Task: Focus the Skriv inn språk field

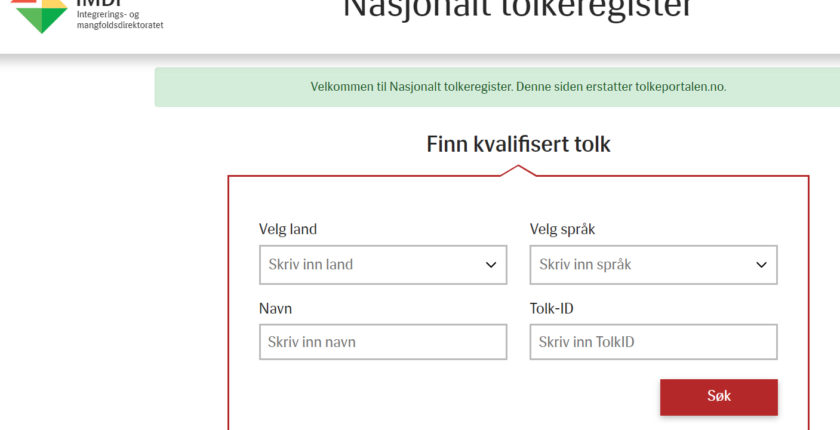Action: (x=654, y=265)
